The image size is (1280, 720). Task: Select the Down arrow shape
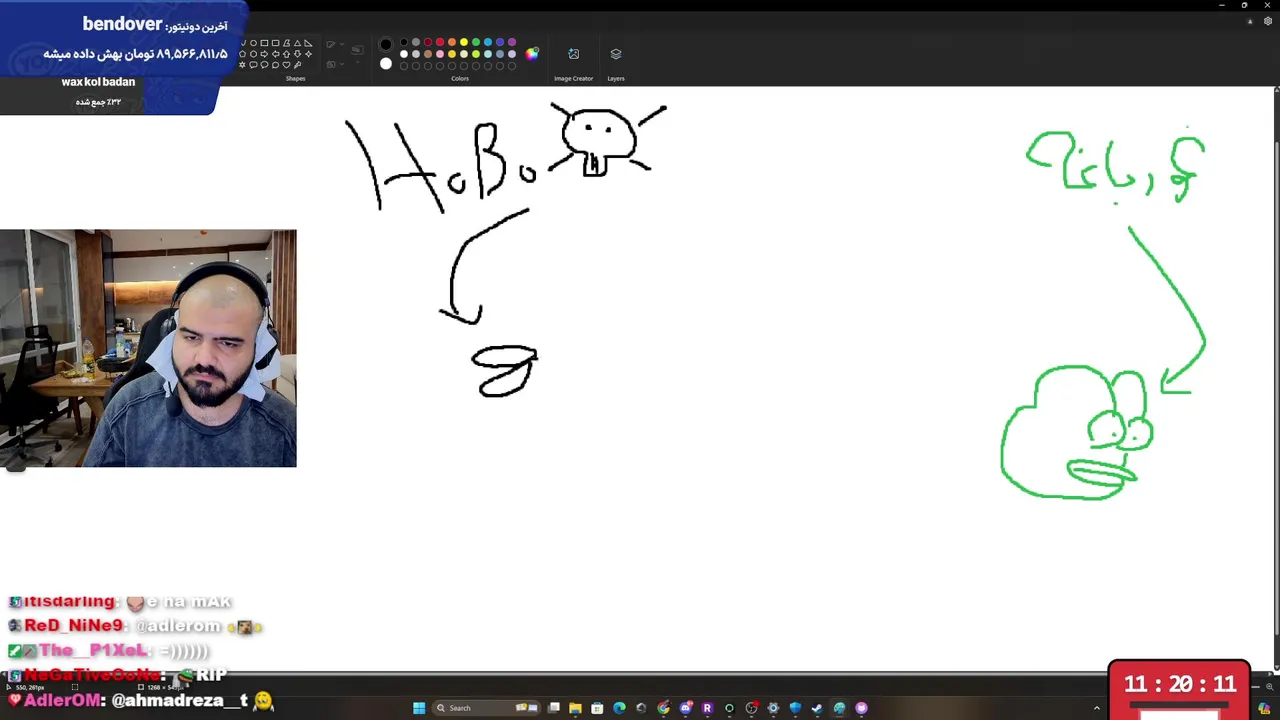297,54
